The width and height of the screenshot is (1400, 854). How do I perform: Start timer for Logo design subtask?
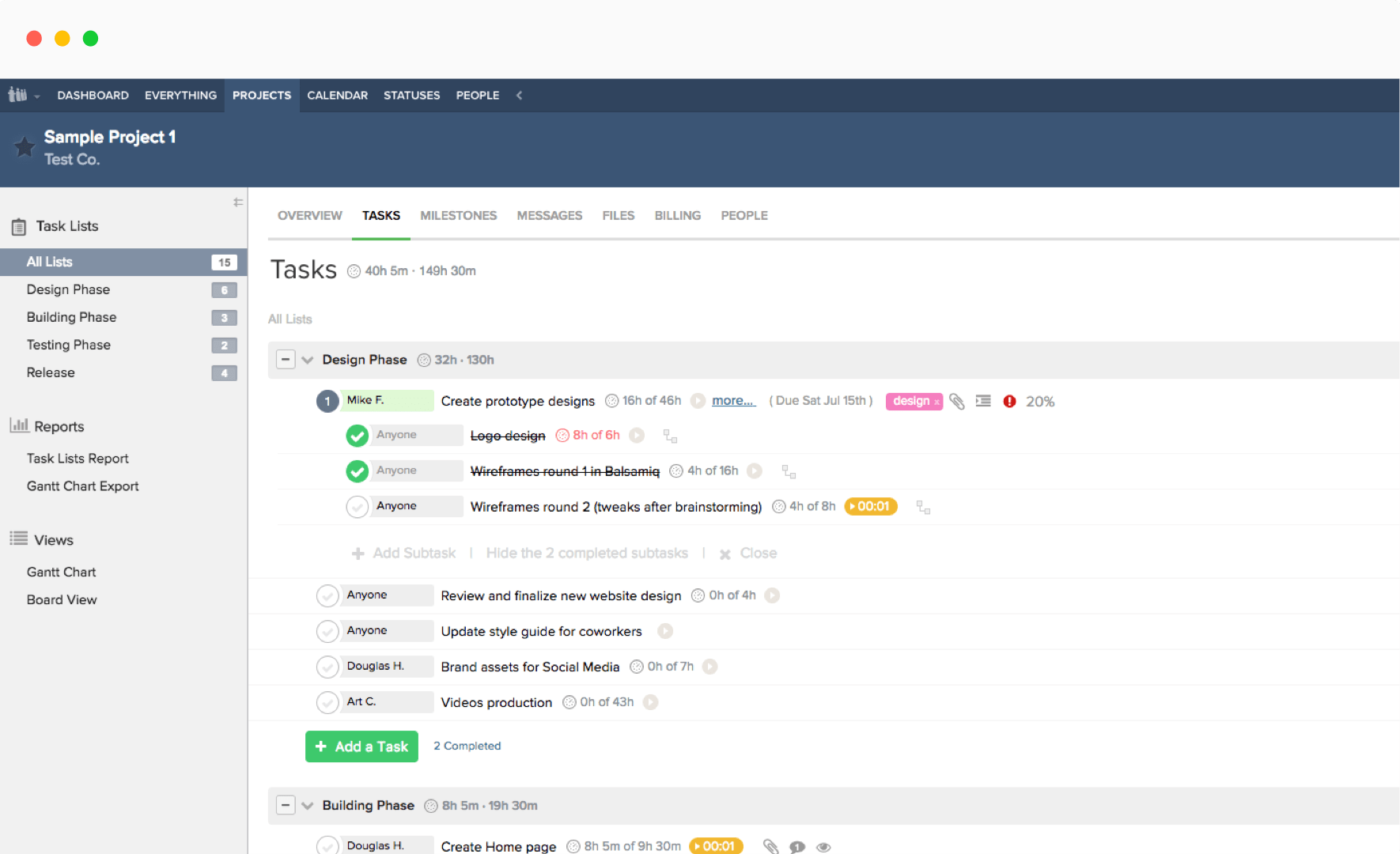637,436
